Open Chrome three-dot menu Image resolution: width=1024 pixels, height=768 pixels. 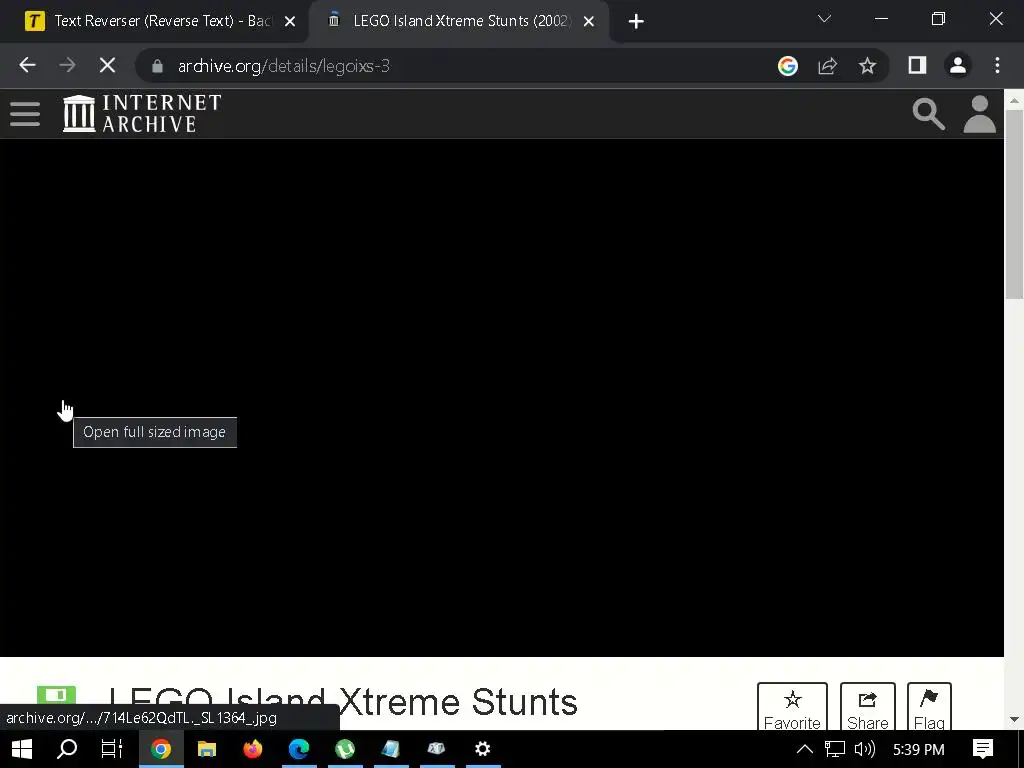click(x=997, y=65)
